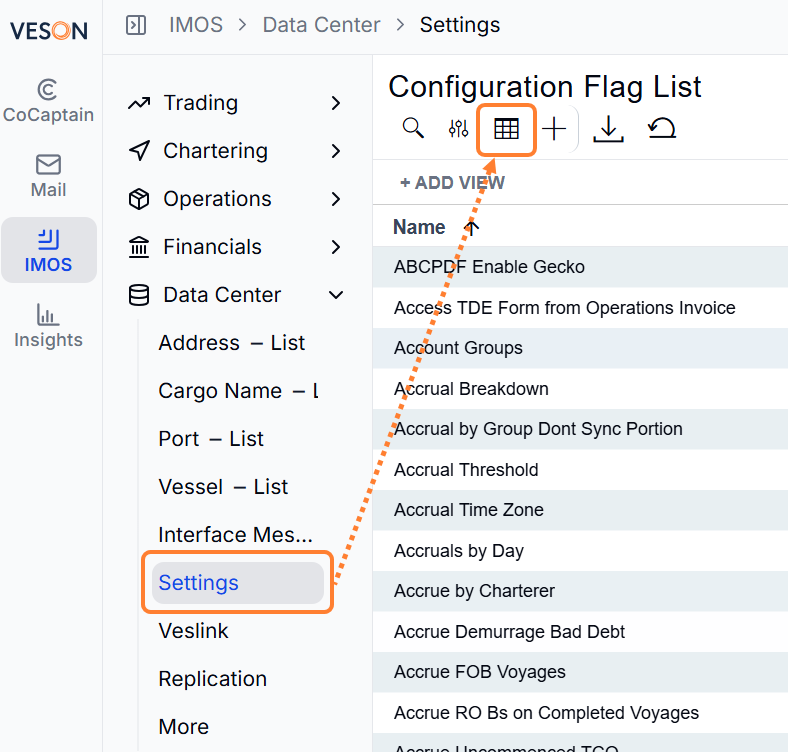Open Port – List
The height and width of the screenshot is (752, 788).
[211, 439]
